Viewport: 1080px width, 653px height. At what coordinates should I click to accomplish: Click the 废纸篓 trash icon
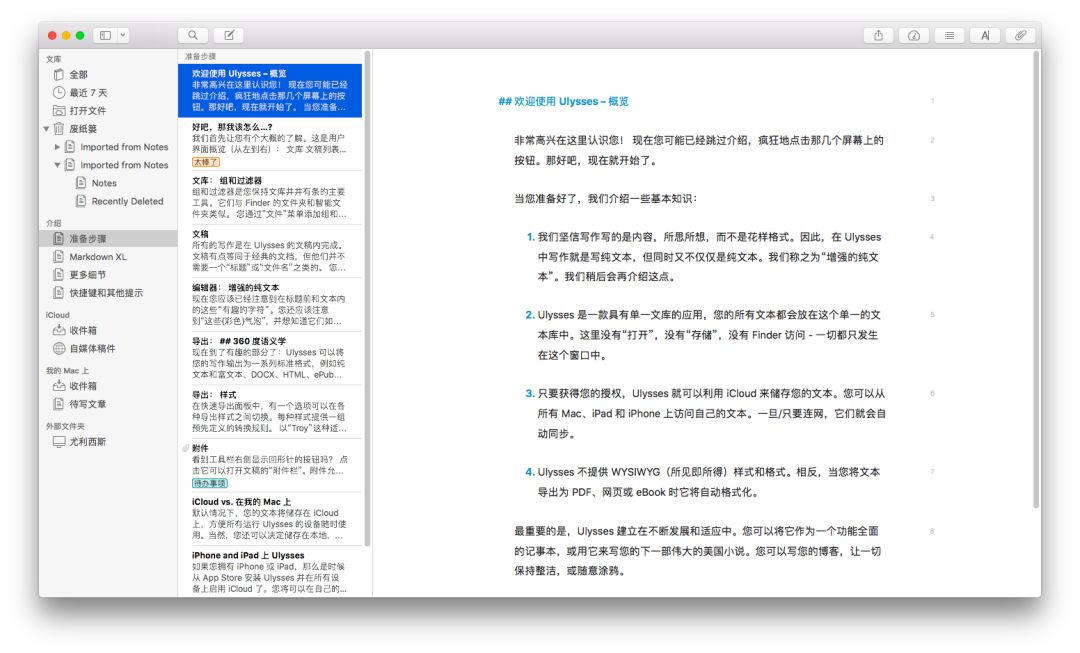tap(59, 127)
